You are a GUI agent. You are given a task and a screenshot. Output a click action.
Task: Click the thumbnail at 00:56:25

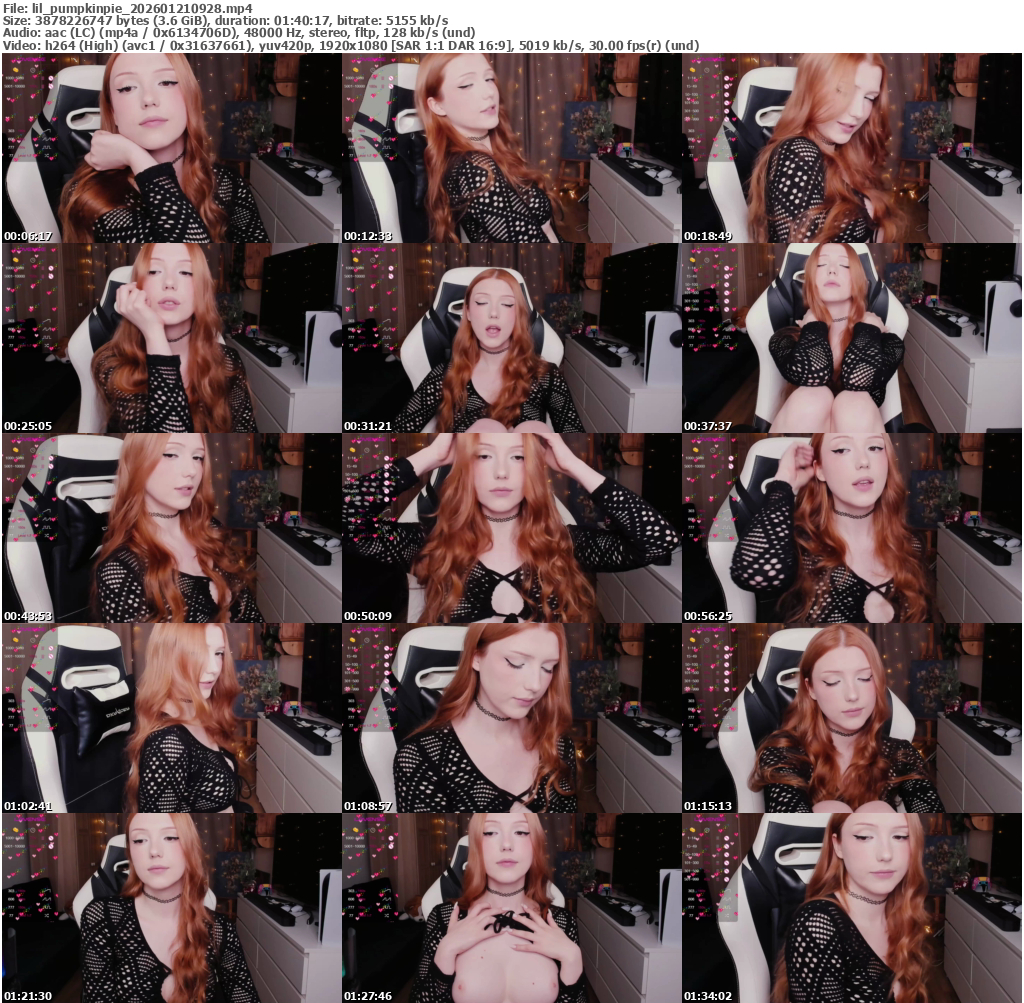click(x=851, y=528)
